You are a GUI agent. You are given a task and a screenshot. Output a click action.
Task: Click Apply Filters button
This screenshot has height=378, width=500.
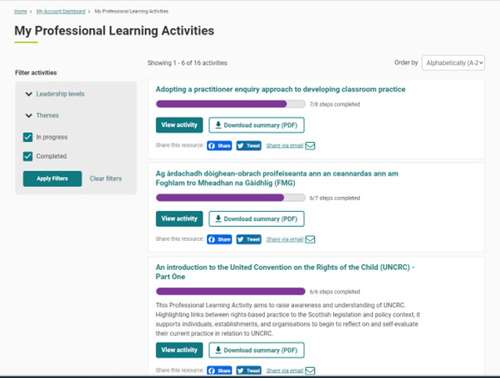[52, 179]
